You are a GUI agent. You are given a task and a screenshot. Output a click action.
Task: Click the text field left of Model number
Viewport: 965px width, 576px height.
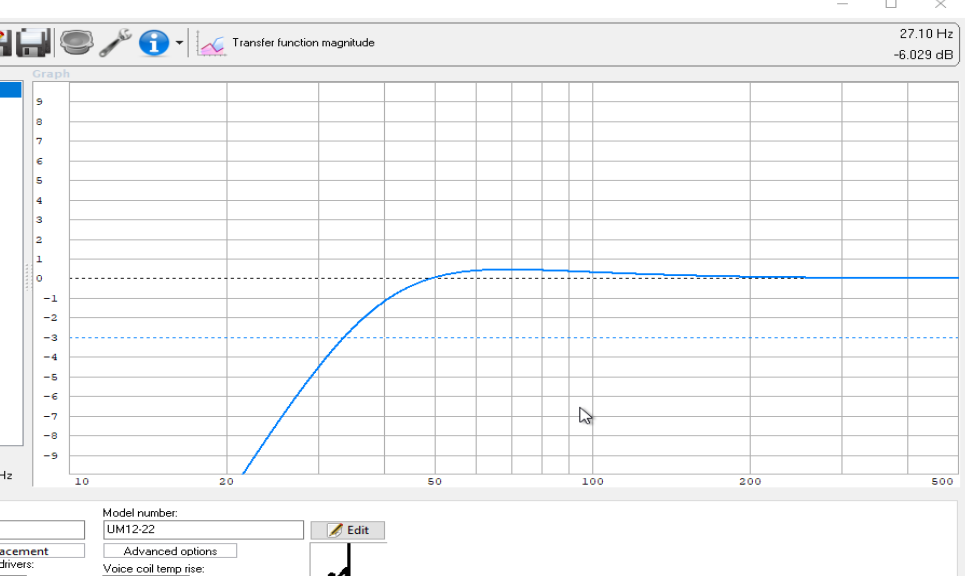point(42,530)
